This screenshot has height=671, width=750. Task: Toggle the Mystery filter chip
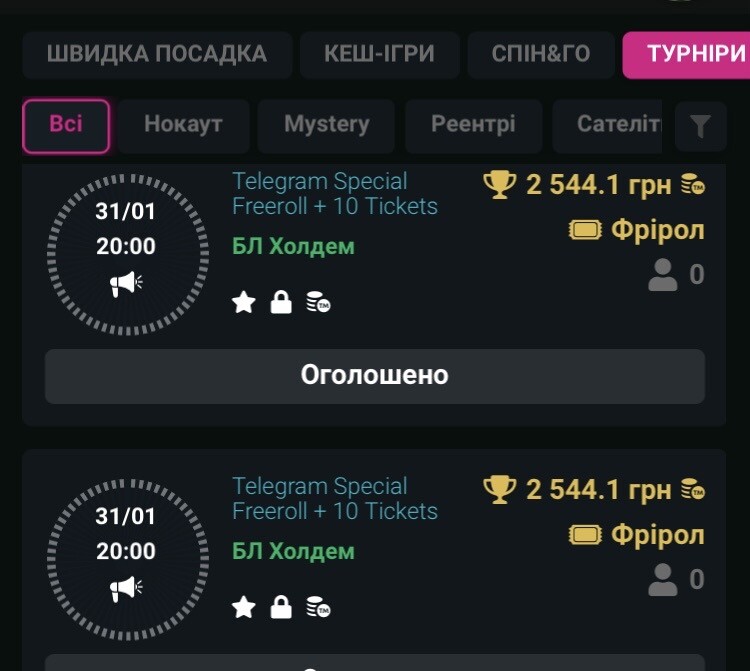[x=326, y=125]
